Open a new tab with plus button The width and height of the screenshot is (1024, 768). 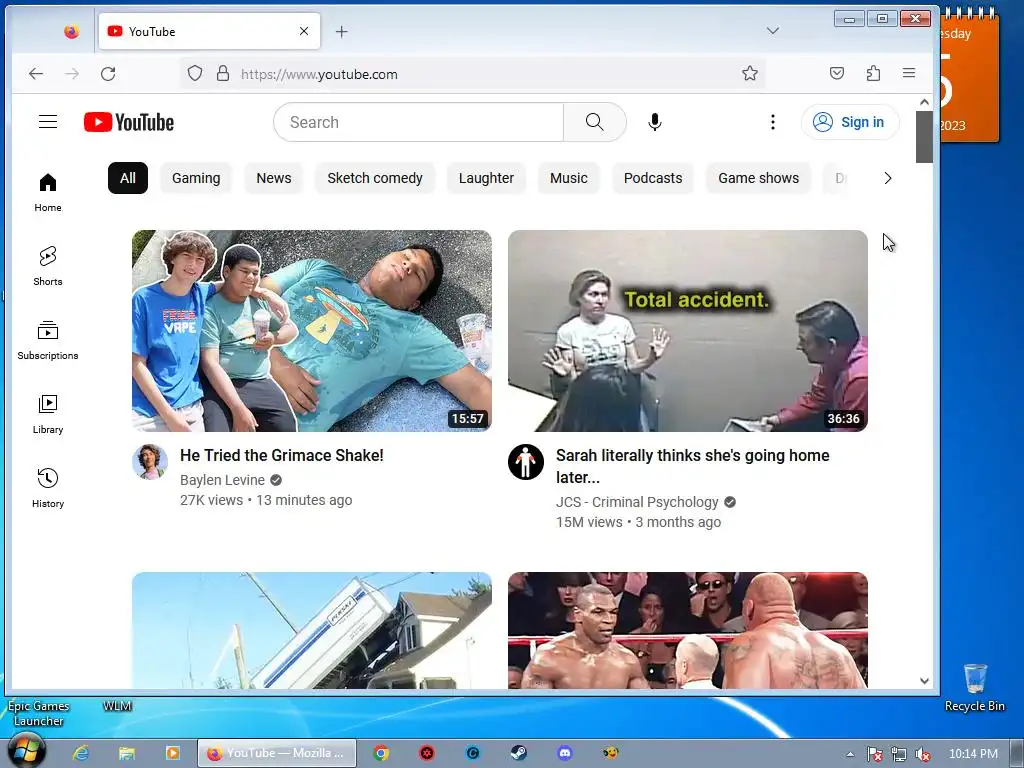342,31
